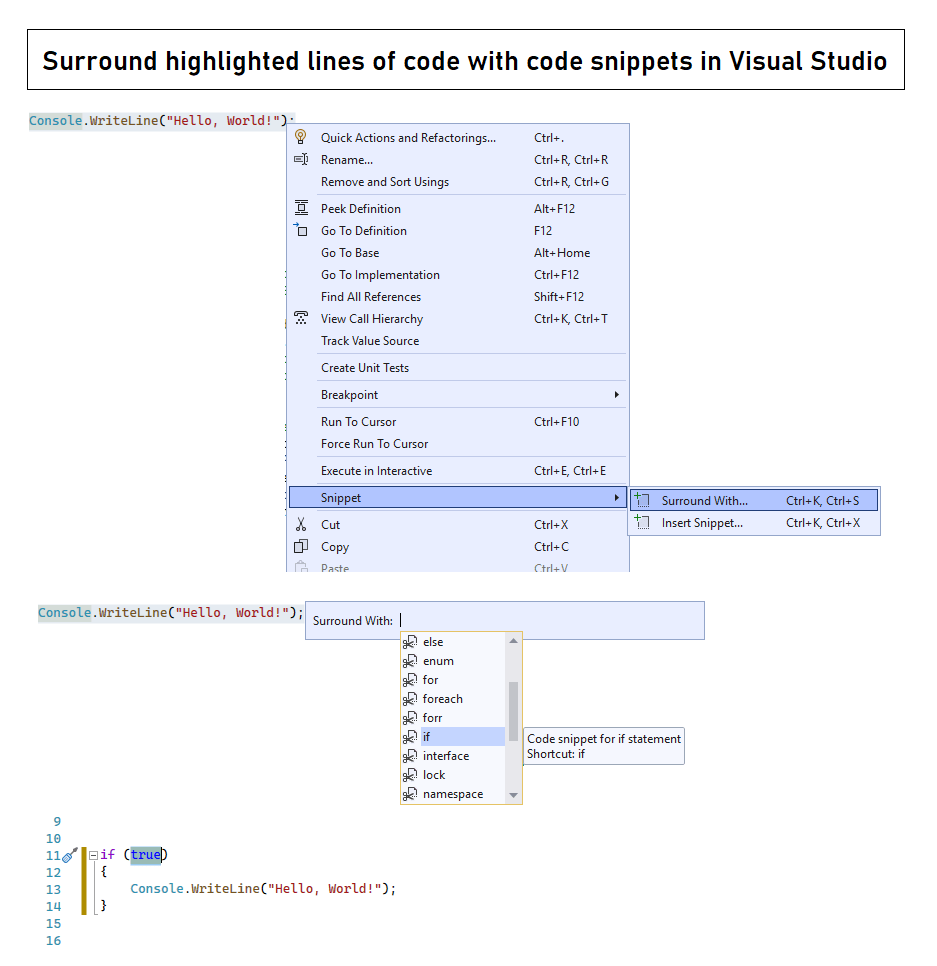Open the Breakpoint menu entry
The image size is (937, 966).
[458, 394]
